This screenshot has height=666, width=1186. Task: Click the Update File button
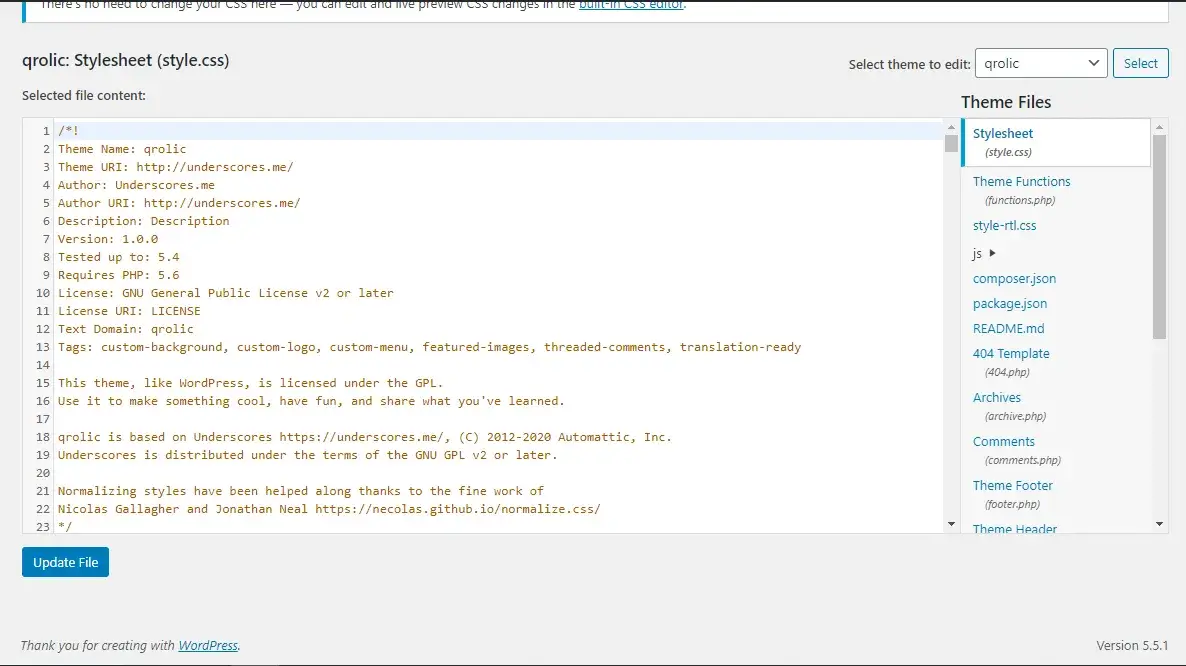pyautogui.click(x=65, y=562)
